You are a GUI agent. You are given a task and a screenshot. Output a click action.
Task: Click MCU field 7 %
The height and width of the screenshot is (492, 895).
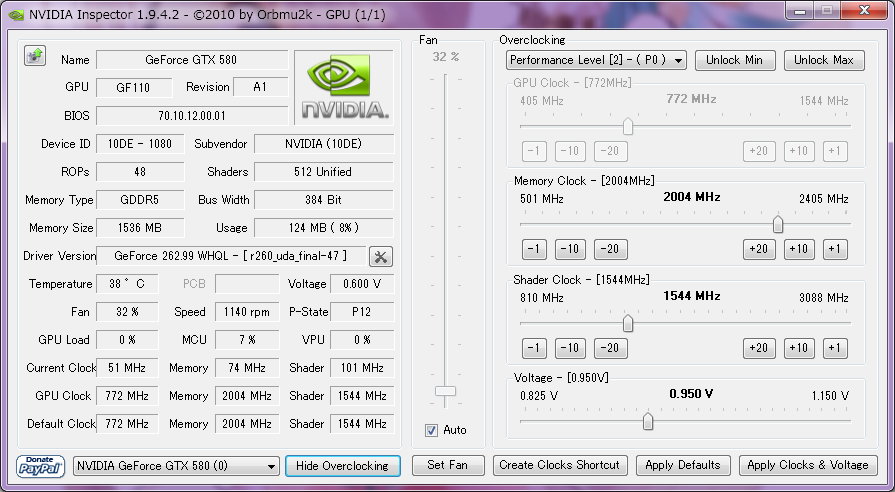point(247,340)
